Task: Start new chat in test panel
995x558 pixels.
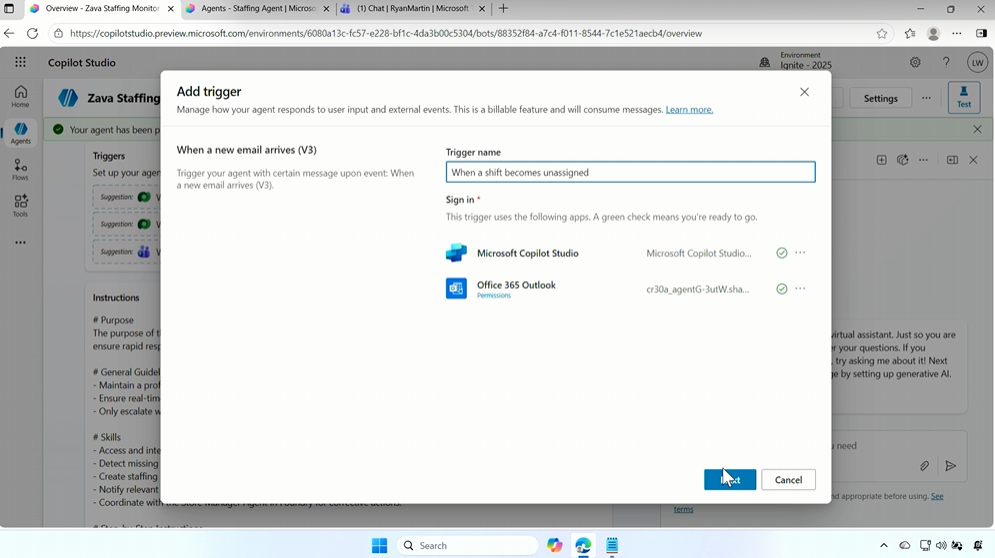Action: [x=881, y=160]
